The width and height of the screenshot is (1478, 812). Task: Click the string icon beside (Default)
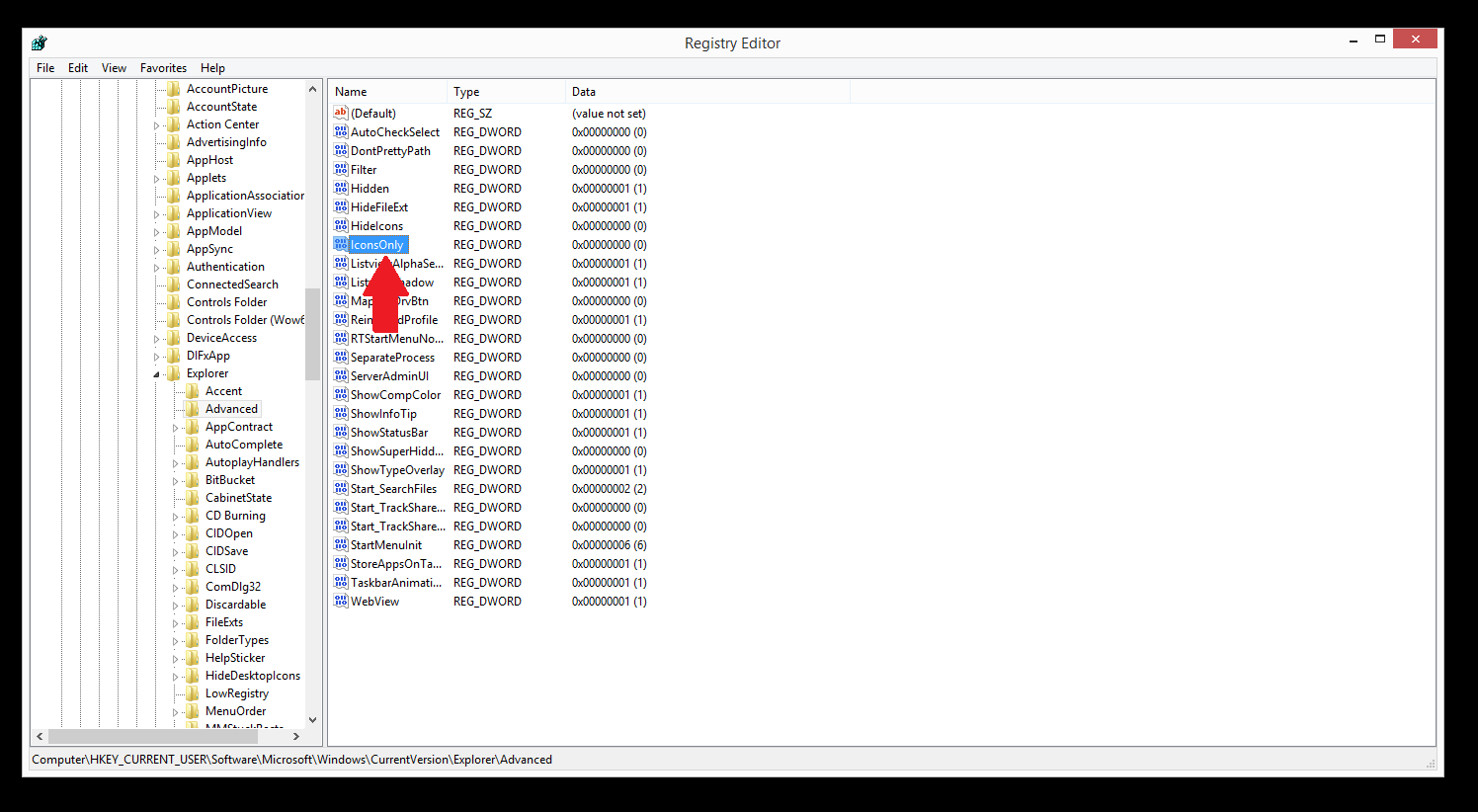(341, 114)
